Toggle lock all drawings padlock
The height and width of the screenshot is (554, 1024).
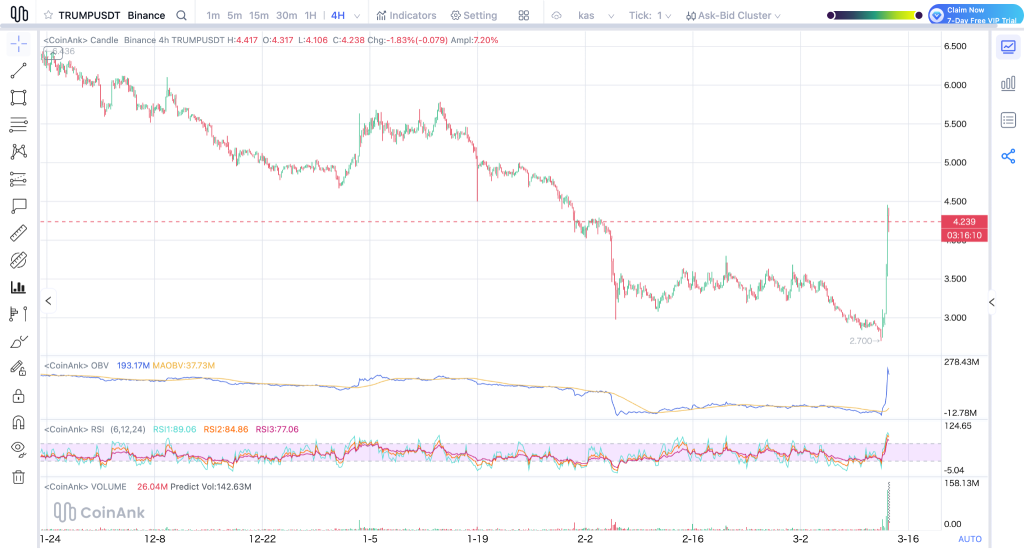coord(18,395)
